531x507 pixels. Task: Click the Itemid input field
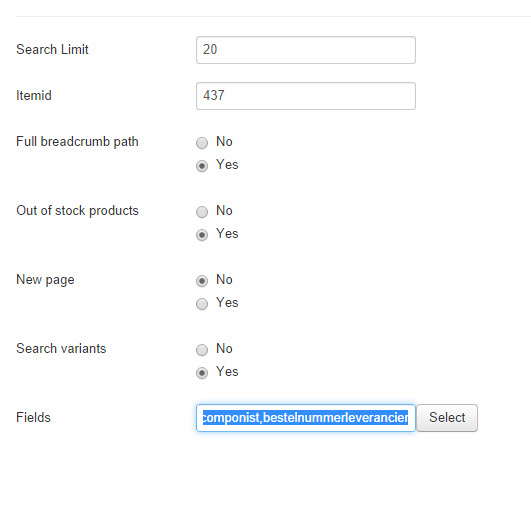click(x=305, y=96)
